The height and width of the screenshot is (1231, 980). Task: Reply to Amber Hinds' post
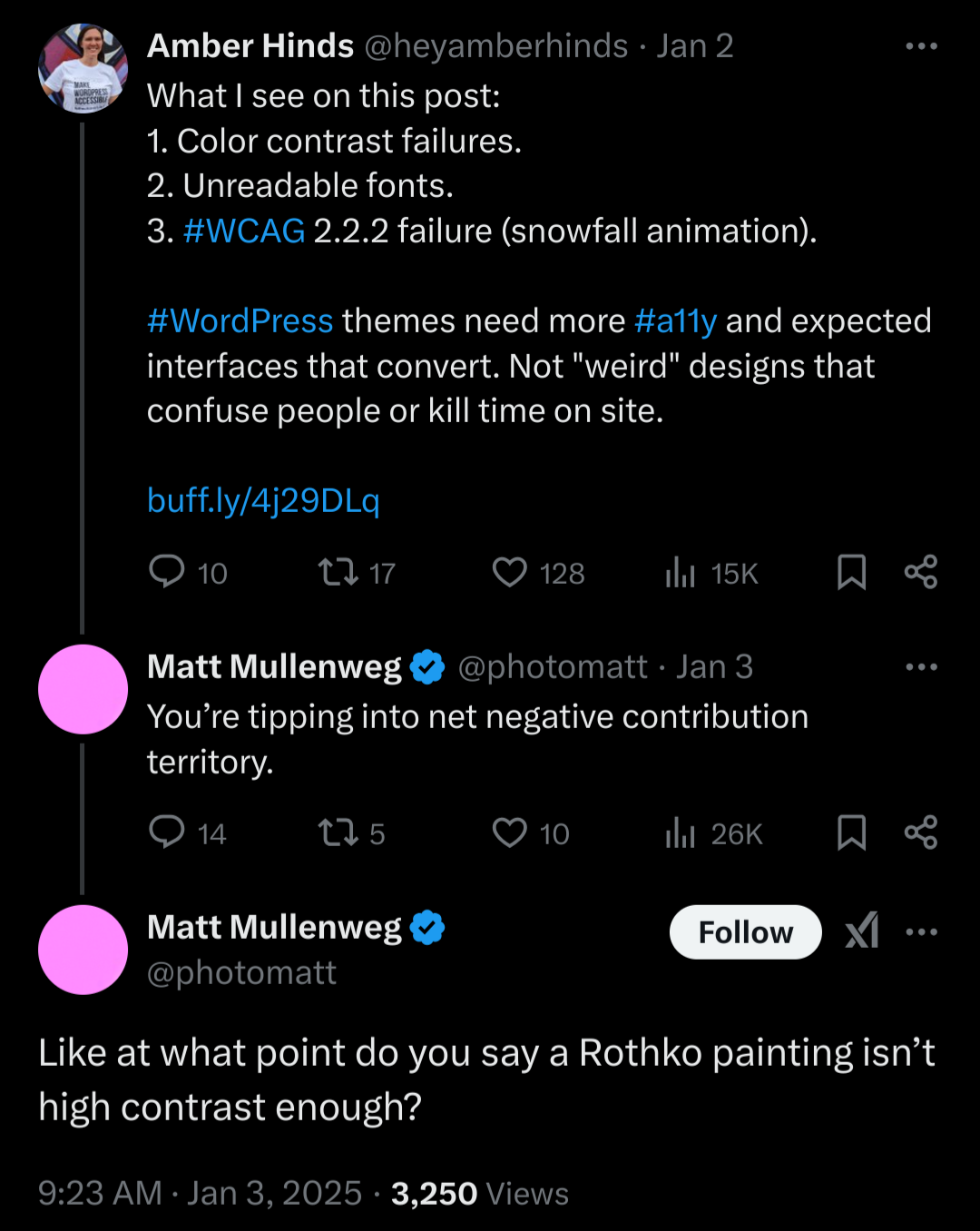[x=167, y=572]
